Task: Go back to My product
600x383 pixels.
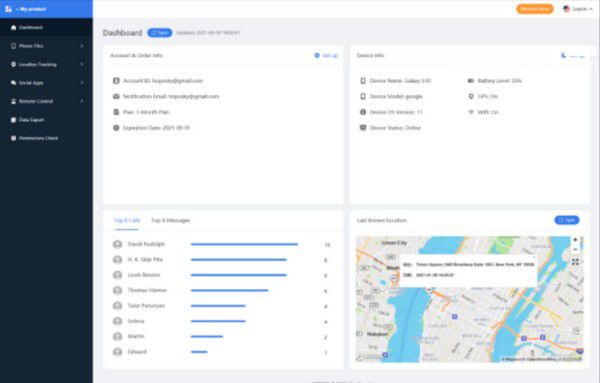Action: pos(31,9)
